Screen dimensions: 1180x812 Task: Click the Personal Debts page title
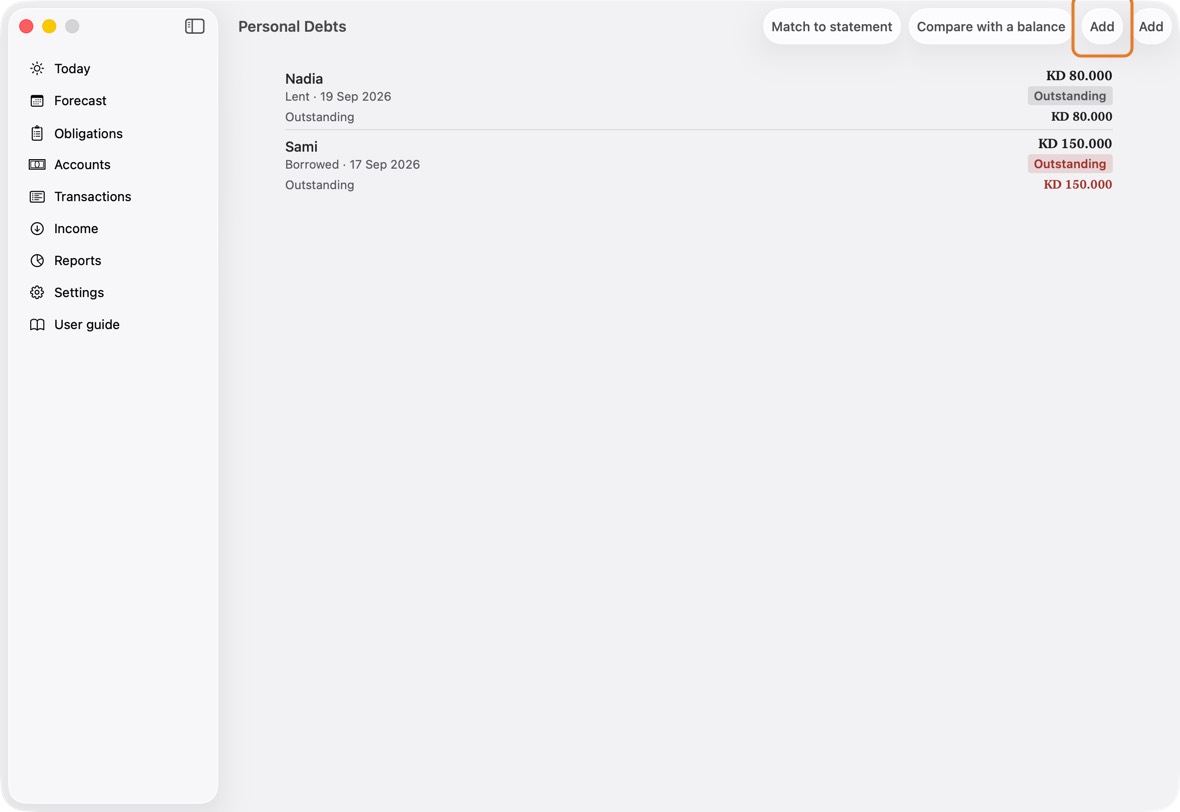[292, 26]
